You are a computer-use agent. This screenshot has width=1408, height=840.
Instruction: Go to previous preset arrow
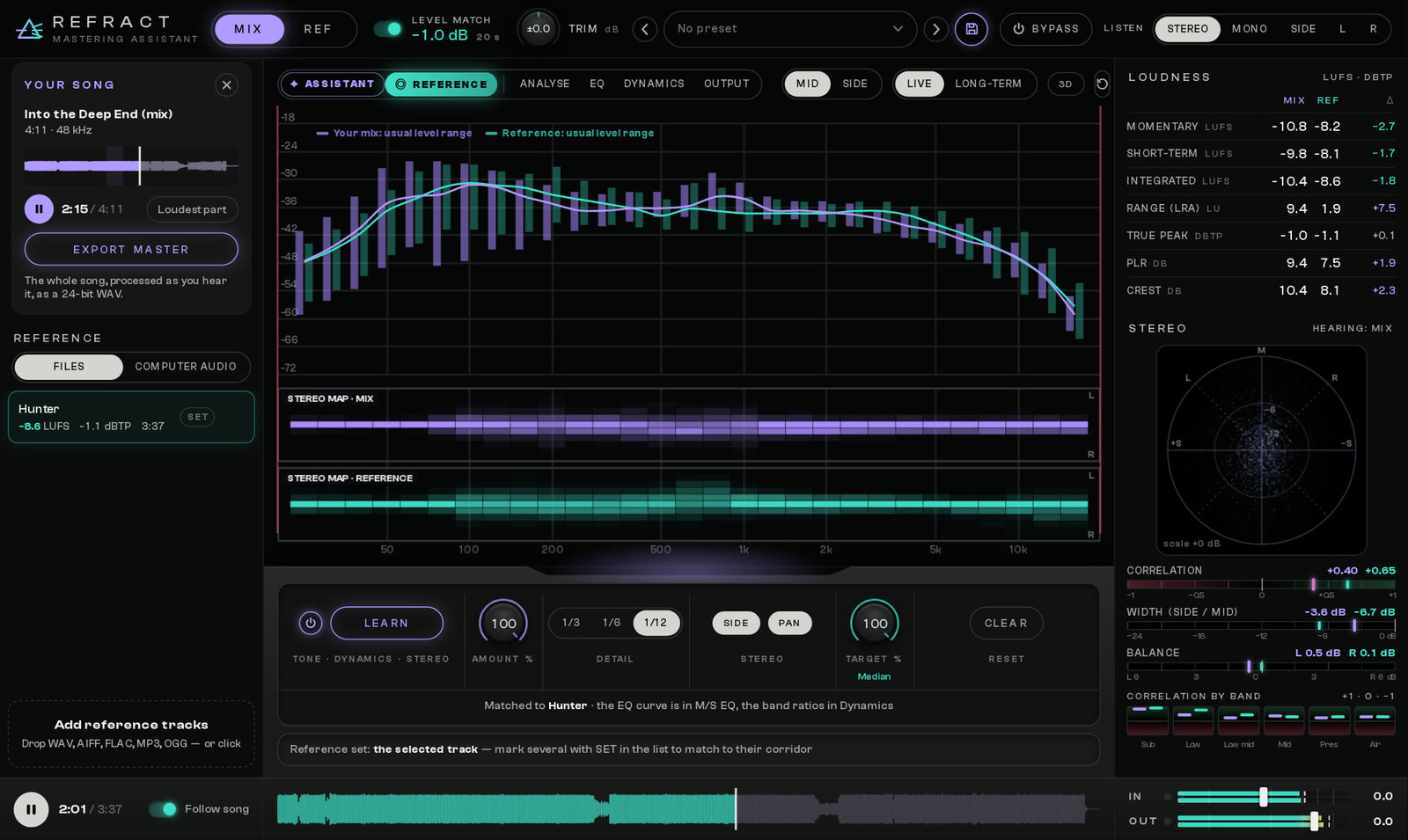tap(645, 29)
